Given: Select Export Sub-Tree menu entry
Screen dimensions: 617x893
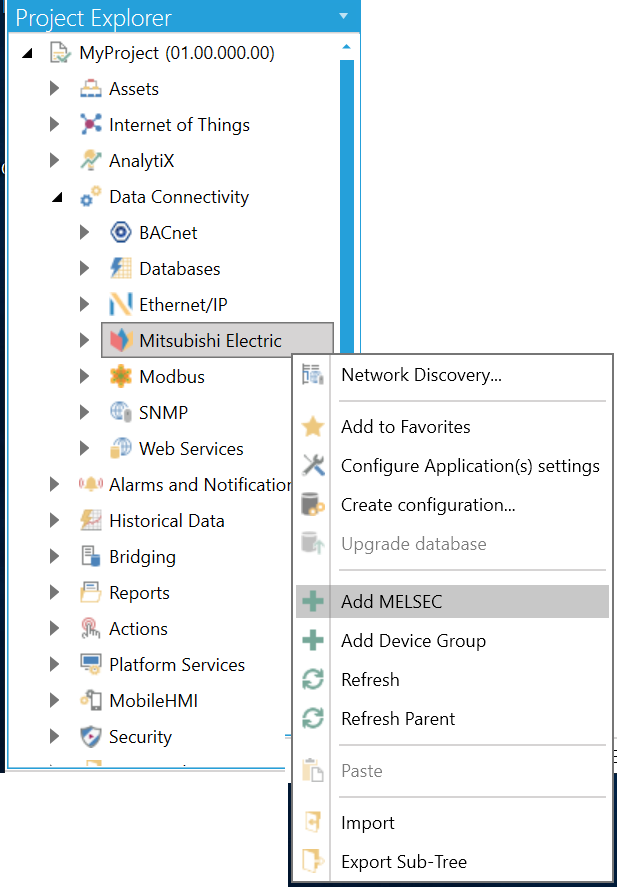Looking at the screenshot, I should coord(454,862).
